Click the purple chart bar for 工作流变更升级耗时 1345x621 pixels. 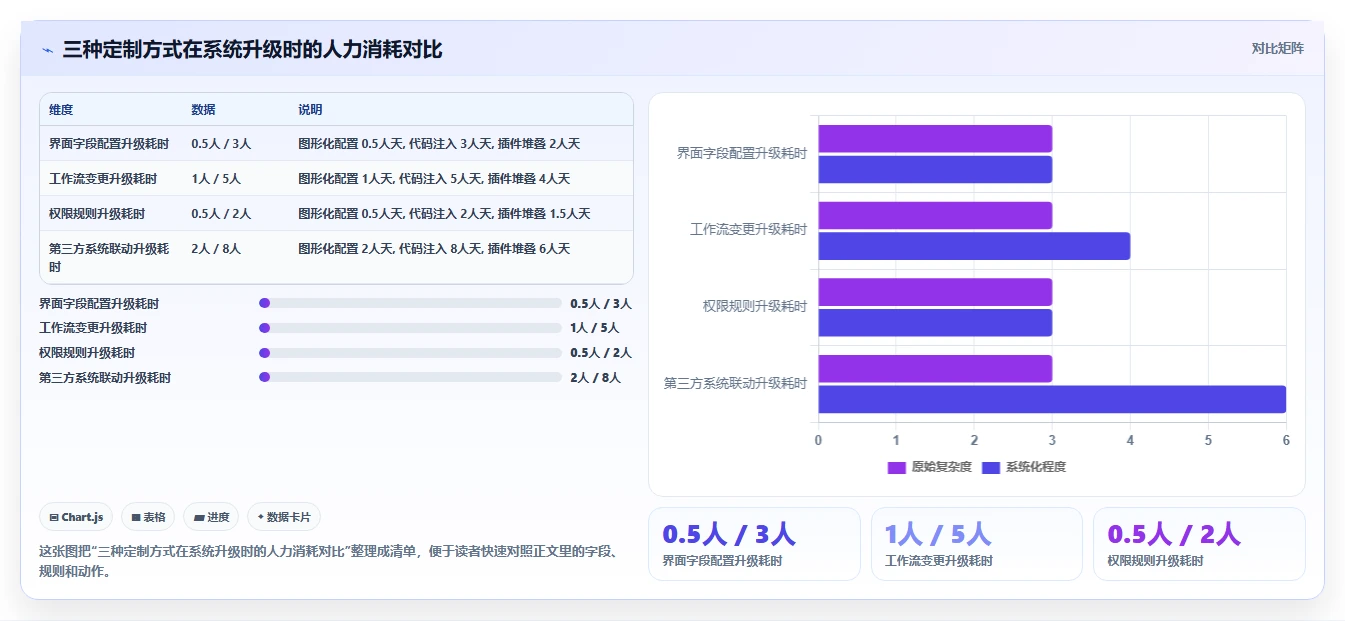[935, 215]
